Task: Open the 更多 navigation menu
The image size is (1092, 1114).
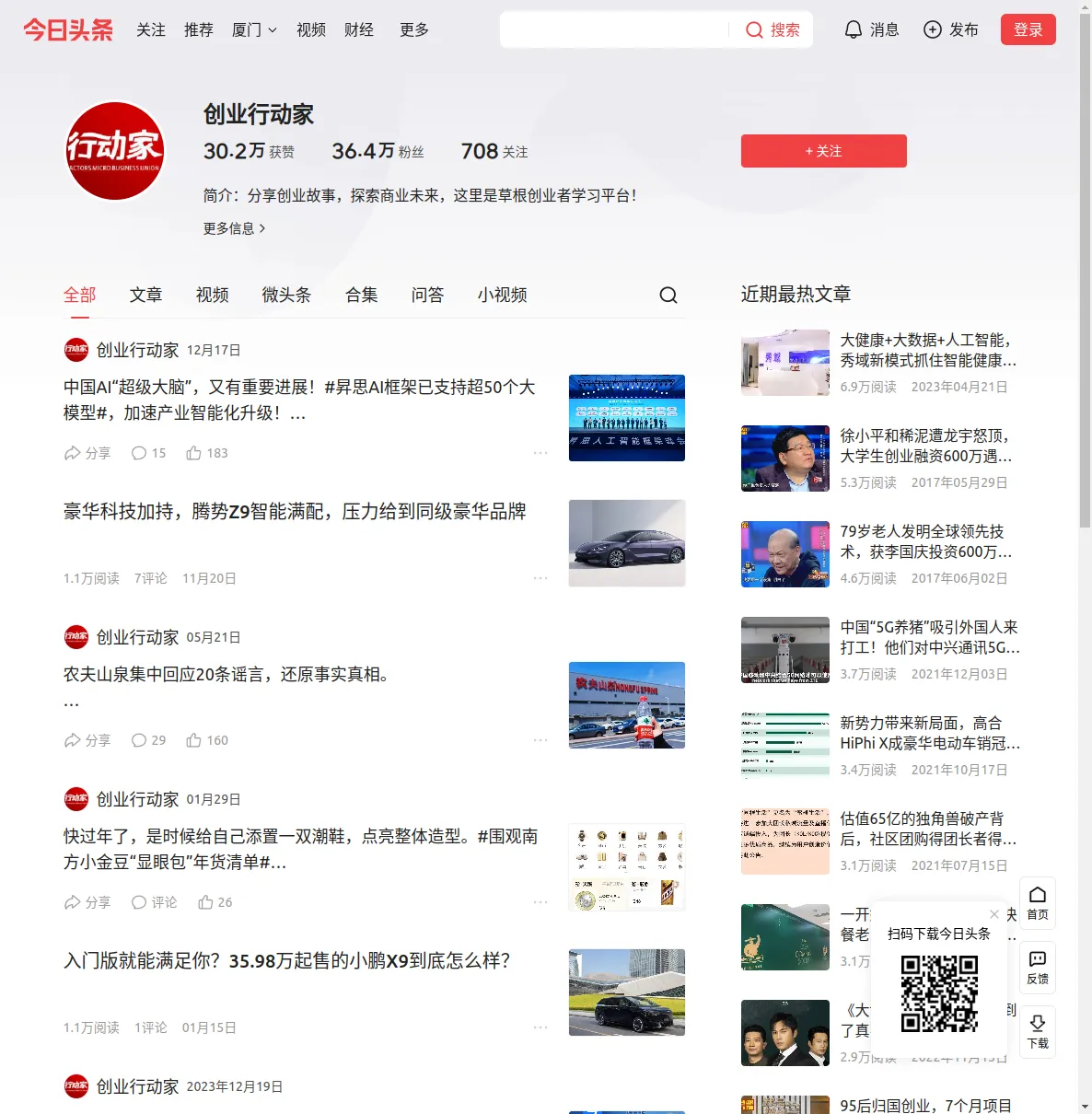Action: [x=414, y=29]
